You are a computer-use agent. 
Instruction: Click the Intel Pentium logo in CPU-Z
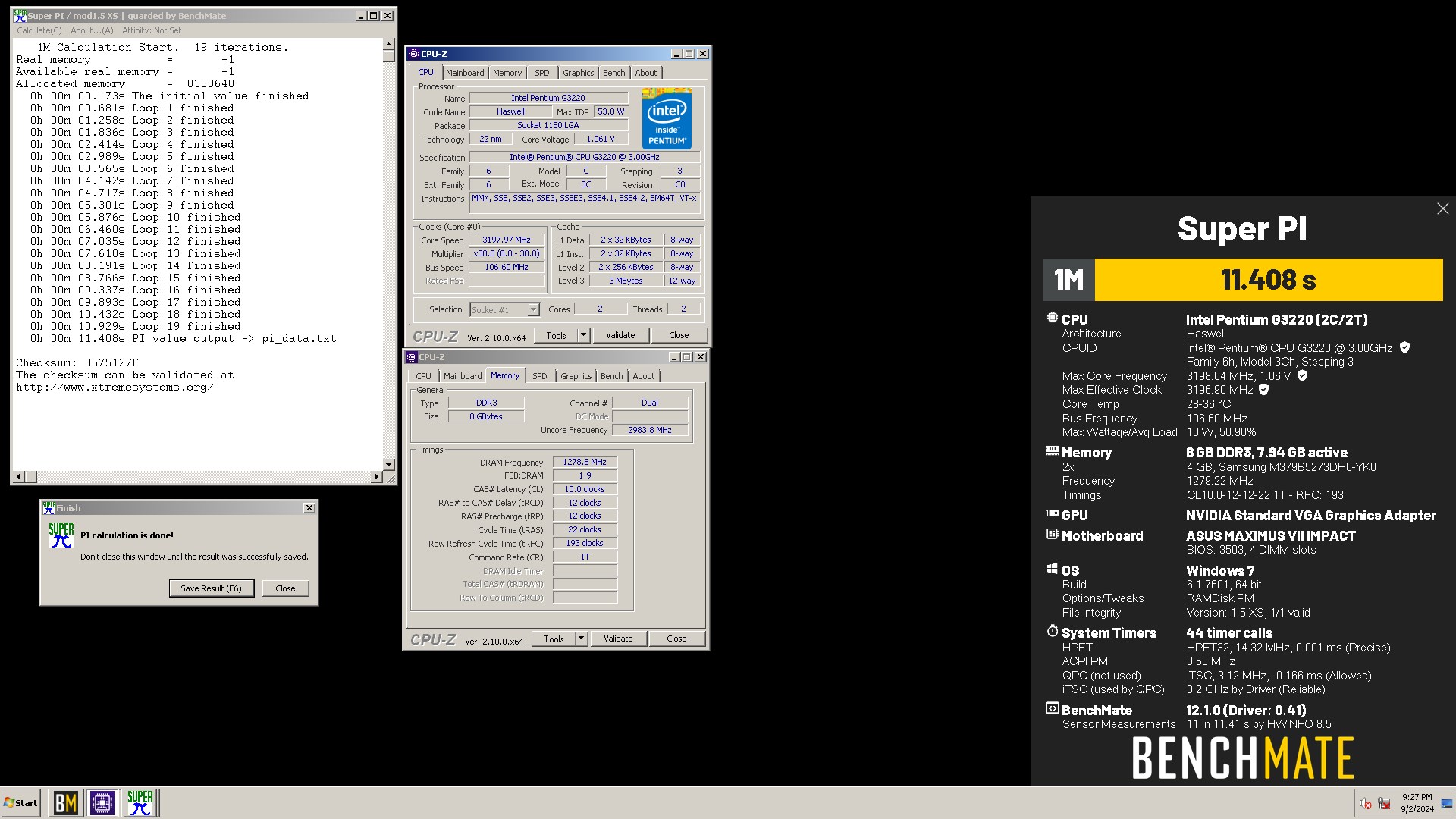tap(667, 118)
